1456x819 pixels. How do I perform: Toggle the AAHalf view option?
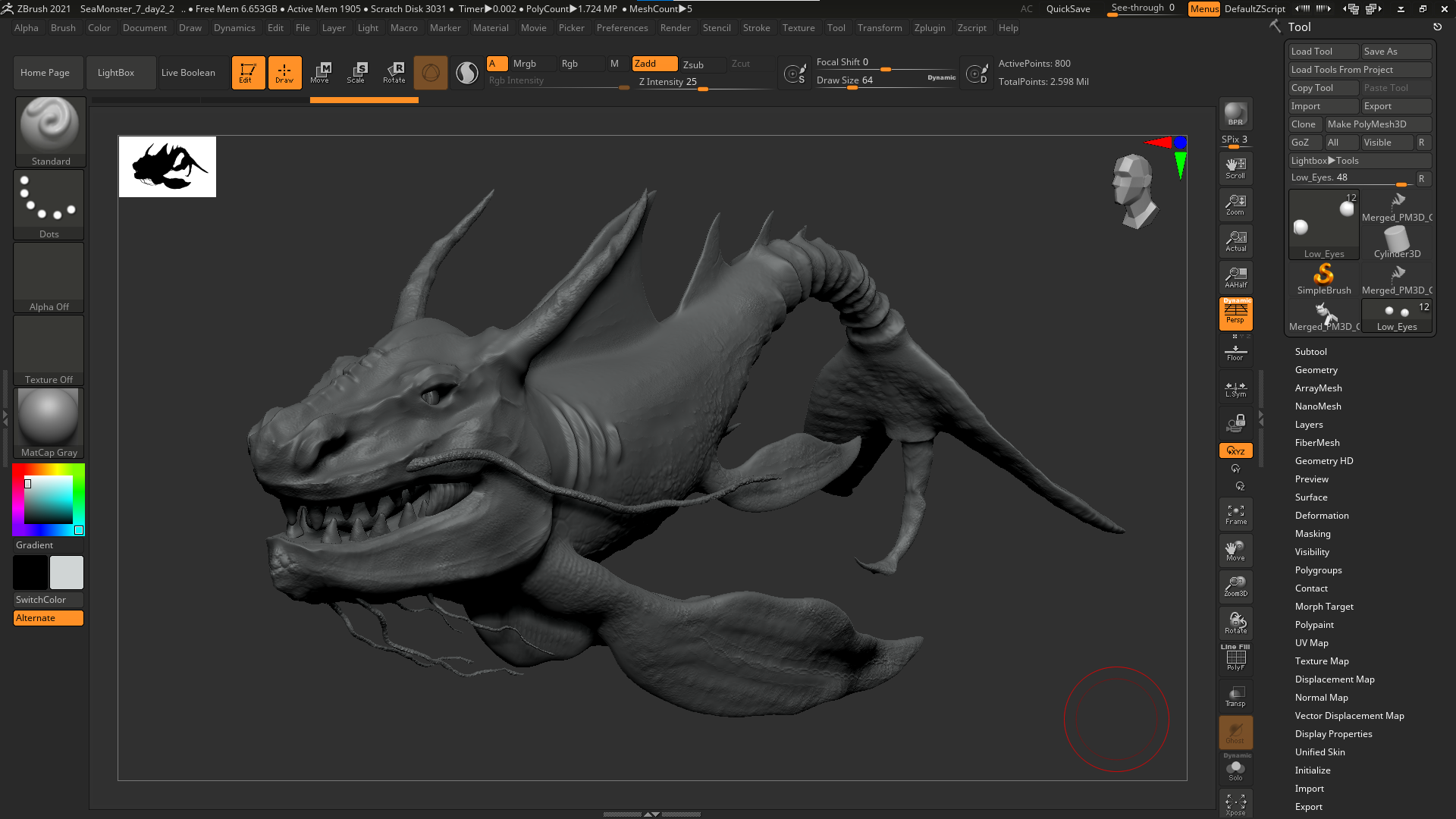click(1235, 277)
